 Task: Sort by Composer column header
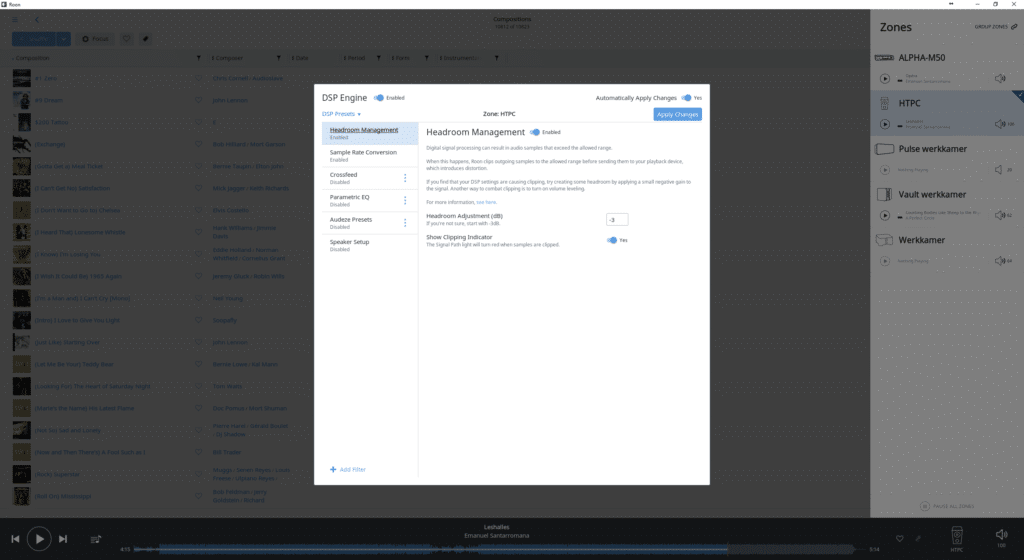(228, 58)
